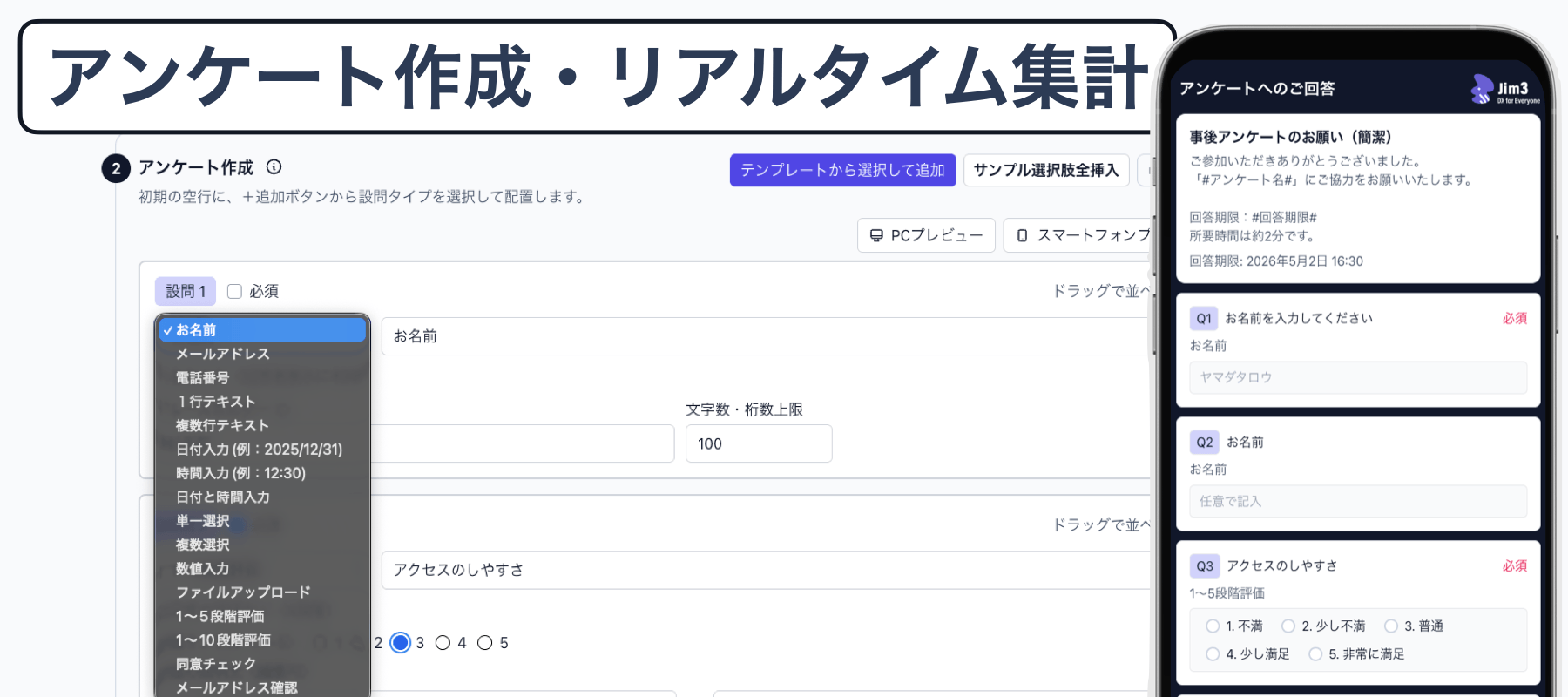Click アンケートへのご回答 phone header title

point(1257,88)
